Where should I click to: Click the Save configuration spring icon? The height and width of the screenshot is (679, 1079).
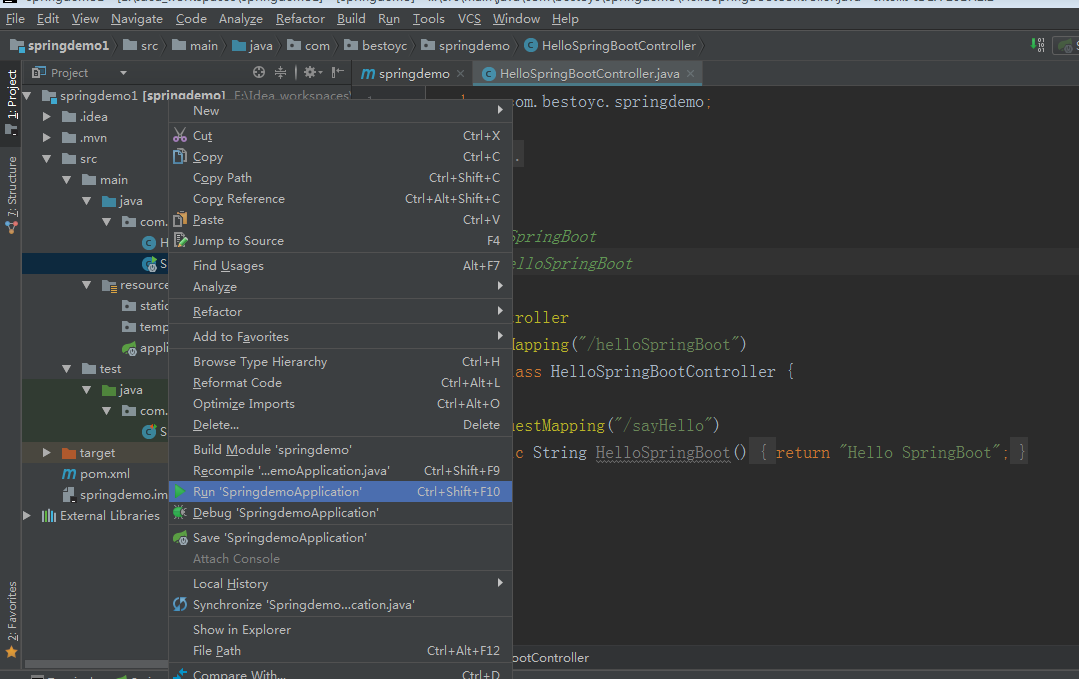coord(180,537)
